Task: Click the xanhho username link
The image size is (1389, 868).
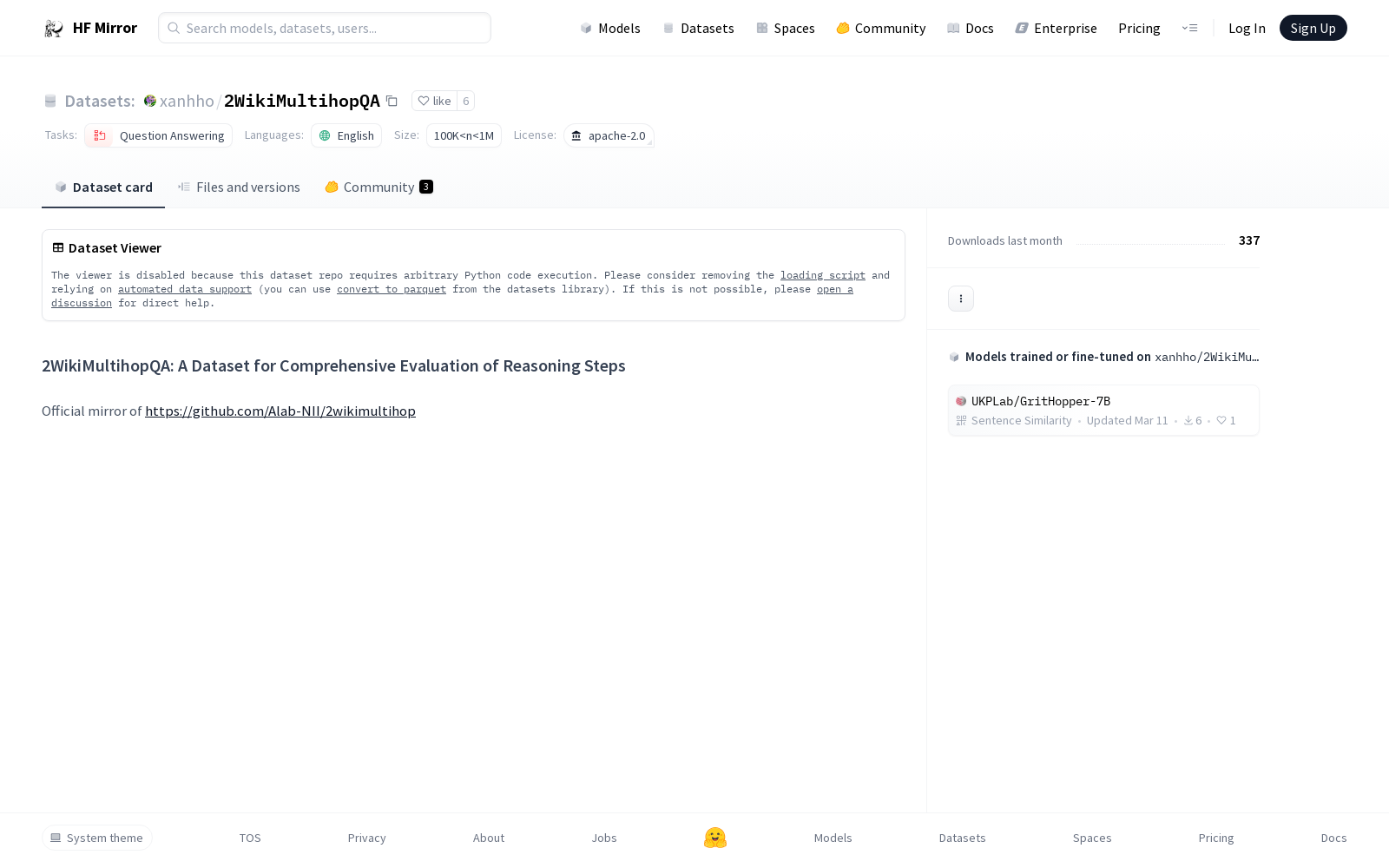Action: click(187, 101)
